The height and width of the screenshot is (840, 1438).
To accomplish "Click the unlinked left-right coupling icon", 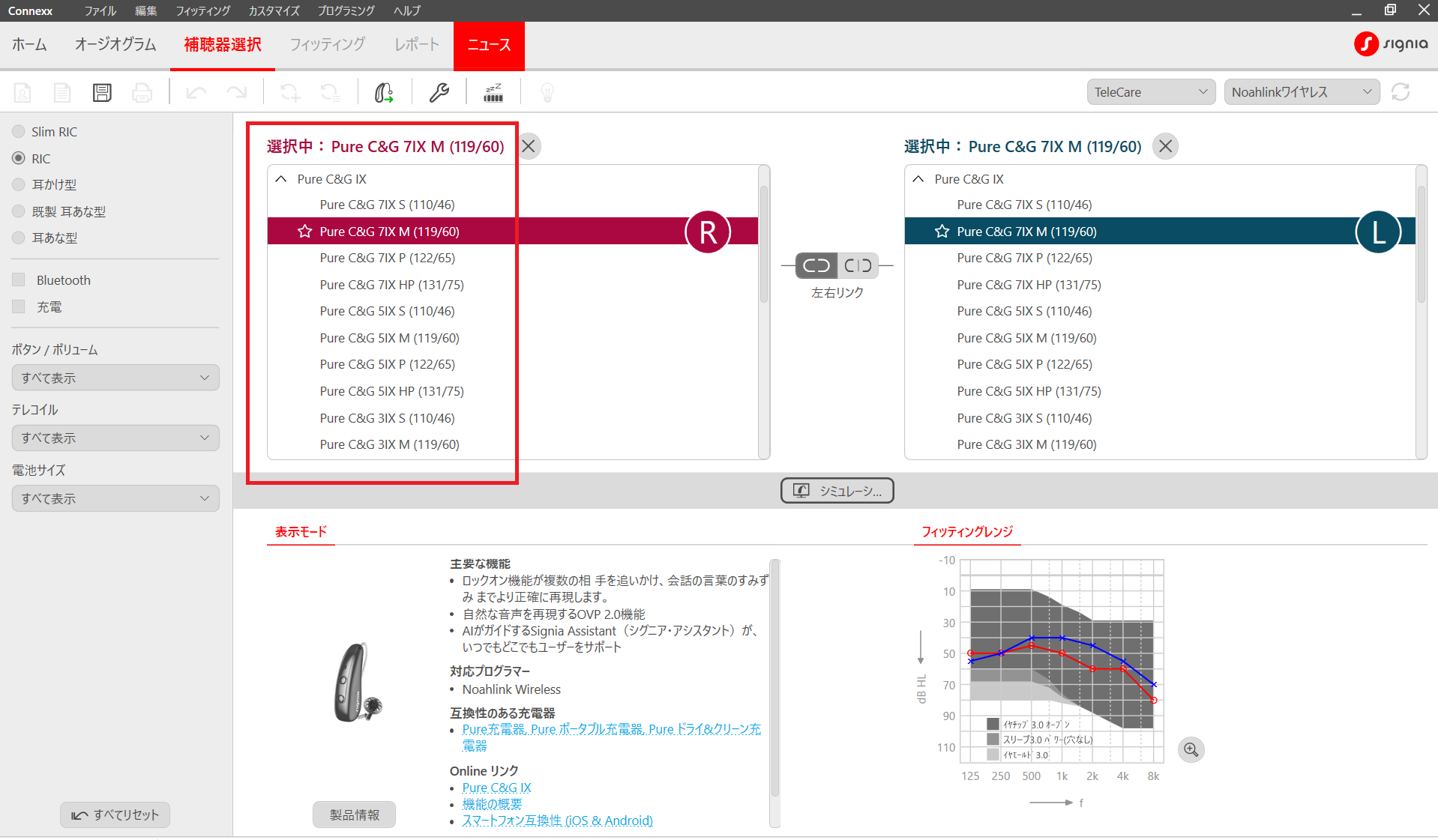I will tap(858, 265).
